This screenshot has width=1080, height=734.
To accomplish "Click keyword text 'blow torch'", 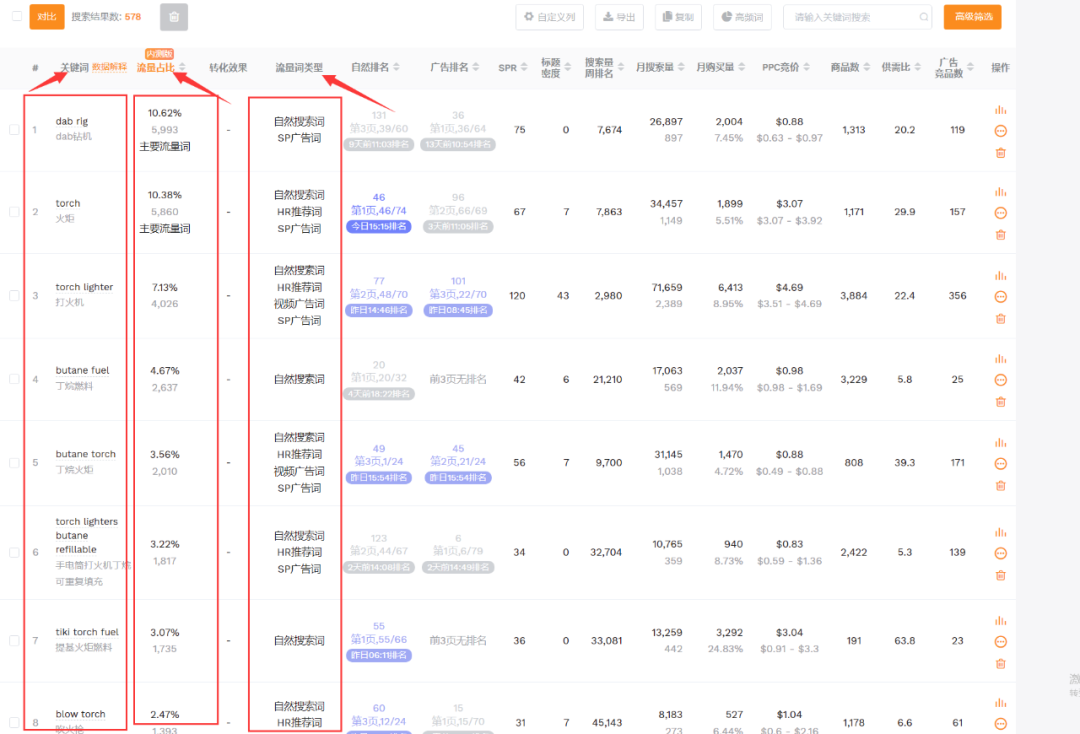I will point(81,714).
